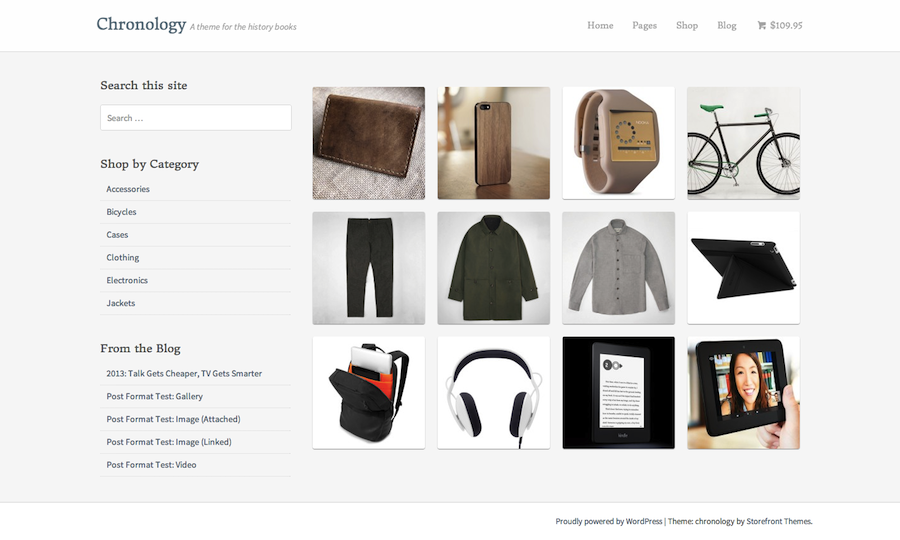View the black folding tablet case product
The width and height of the screenshot is (900, 540).
pos(743,268)
